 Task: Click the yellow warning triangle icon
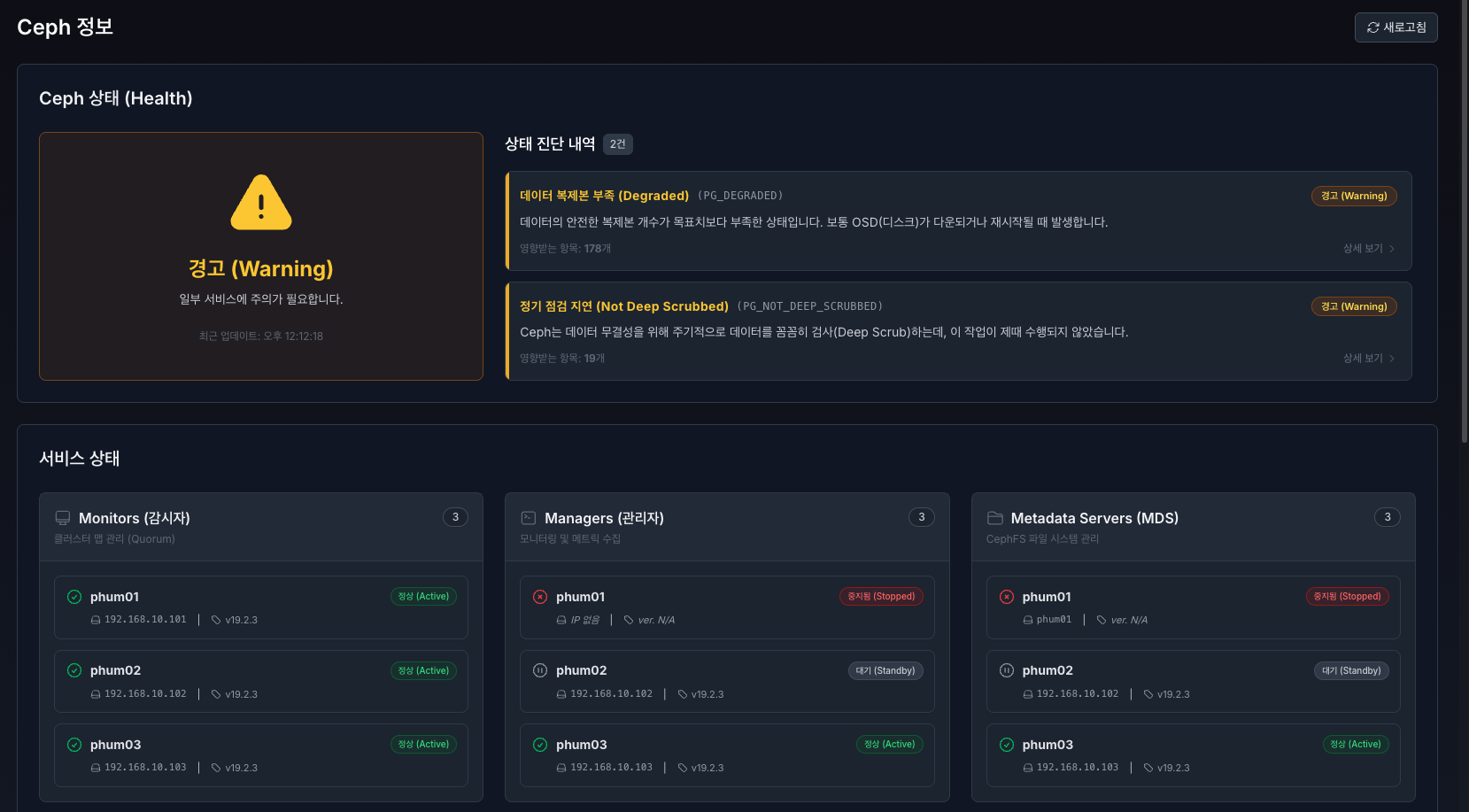tap(261, 203)
